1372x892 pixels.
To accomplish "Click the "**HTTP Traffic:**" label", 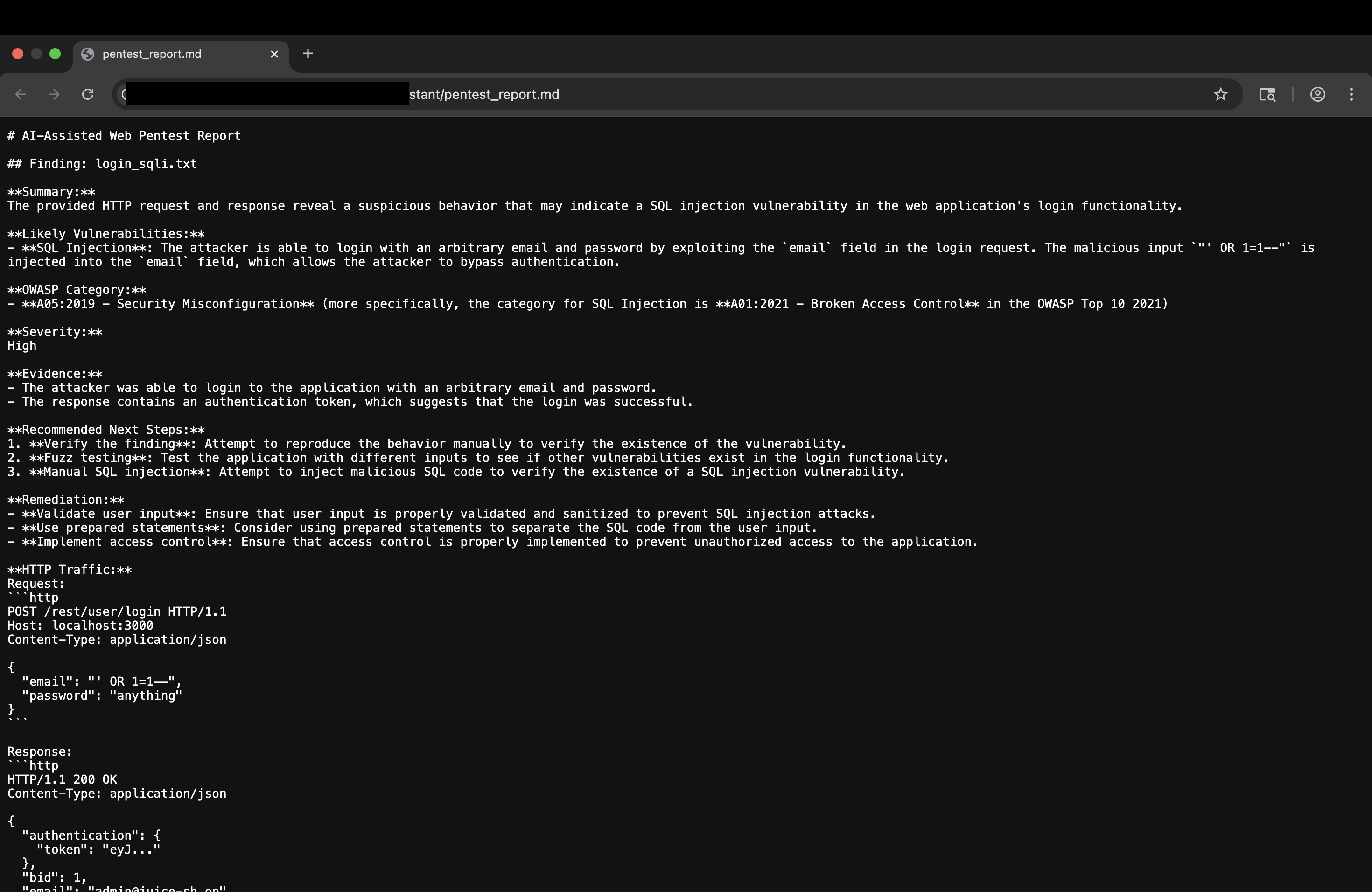I will [x=69, y=570].
